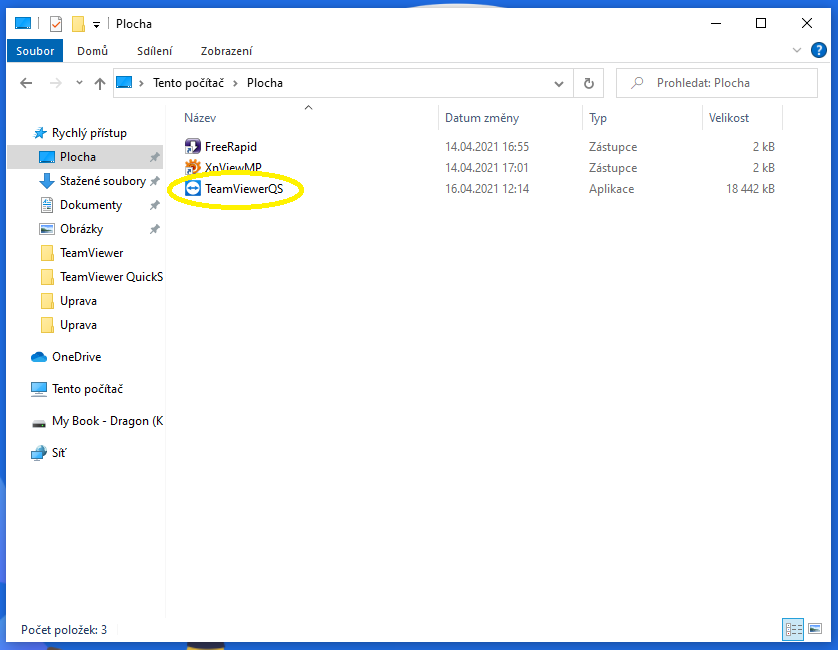The image size is (838, 650).
Task: Switch to details view in status bar
Action: 793,629
